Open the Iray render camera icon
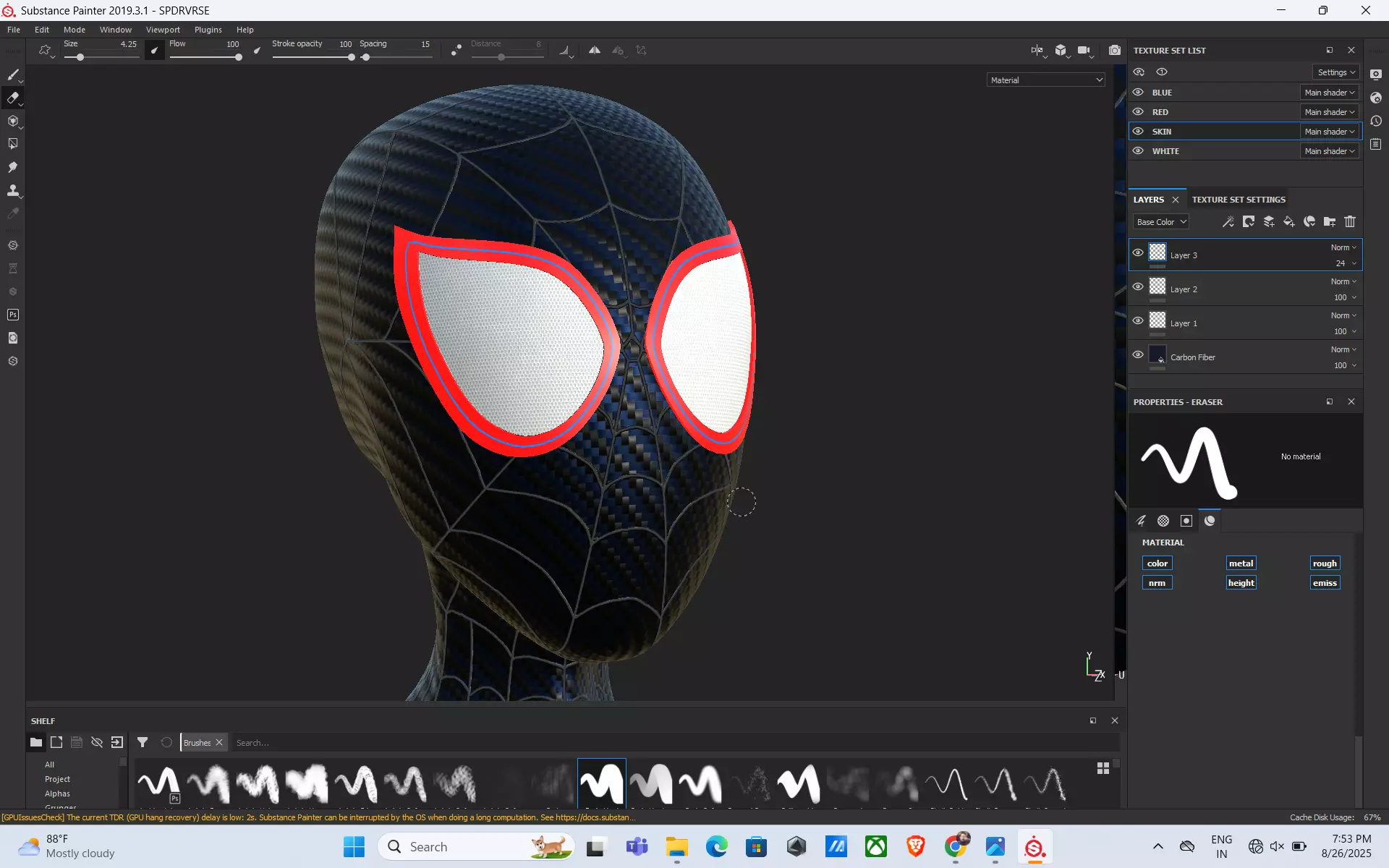The height and width of the screenshot is (868, 1389). pos(1115,51)
